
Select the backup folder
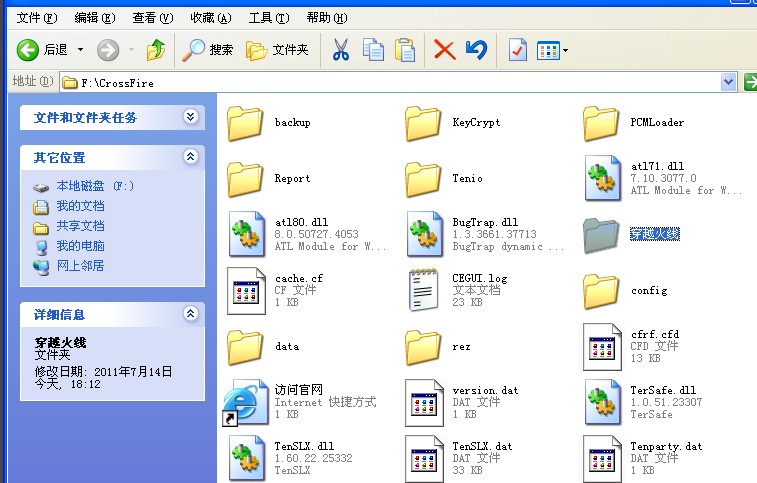(x=269, y=123)
